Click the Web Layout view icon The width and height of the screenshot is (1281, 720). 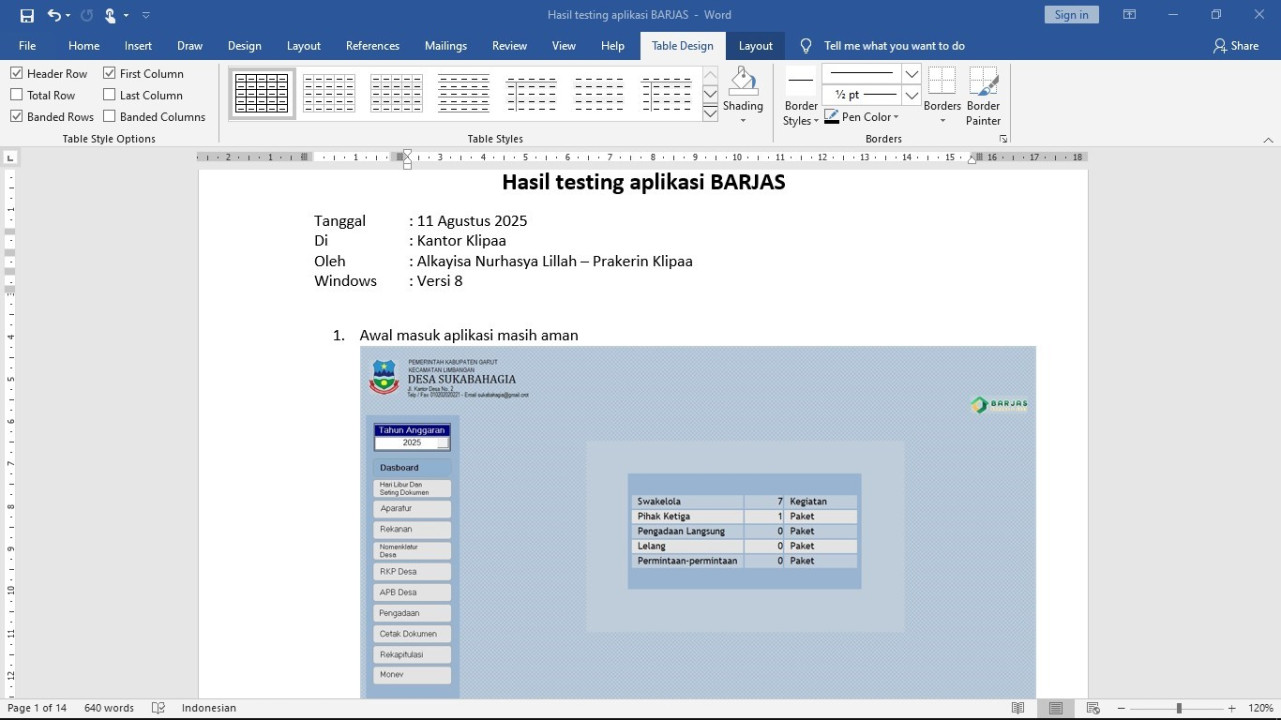click(1093, 708)
